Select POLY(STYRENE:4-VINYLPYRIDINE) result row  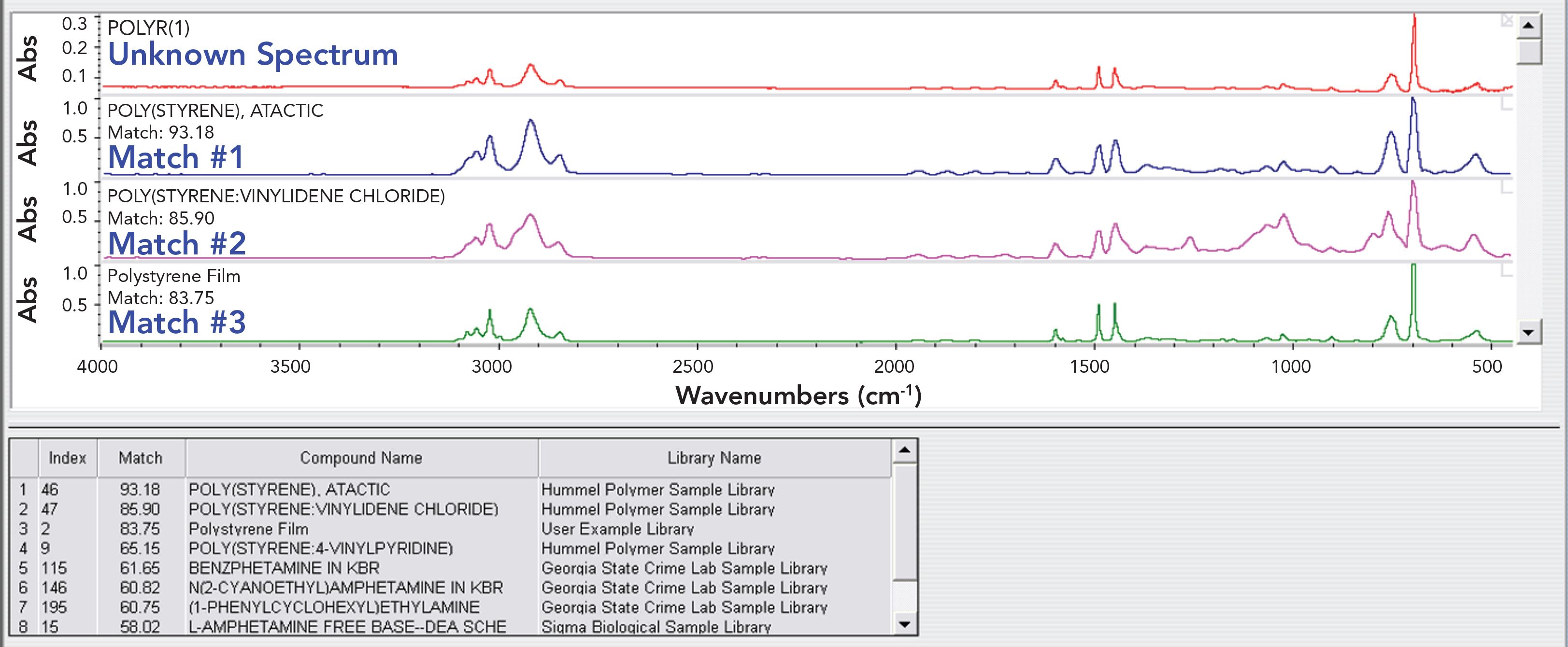click(320, 549)
